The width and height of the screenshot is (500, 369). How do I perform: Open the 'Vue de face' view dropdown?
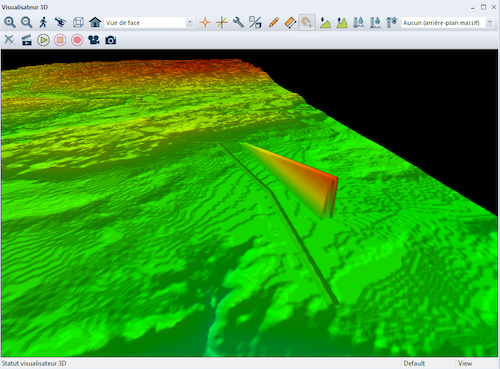149,23
